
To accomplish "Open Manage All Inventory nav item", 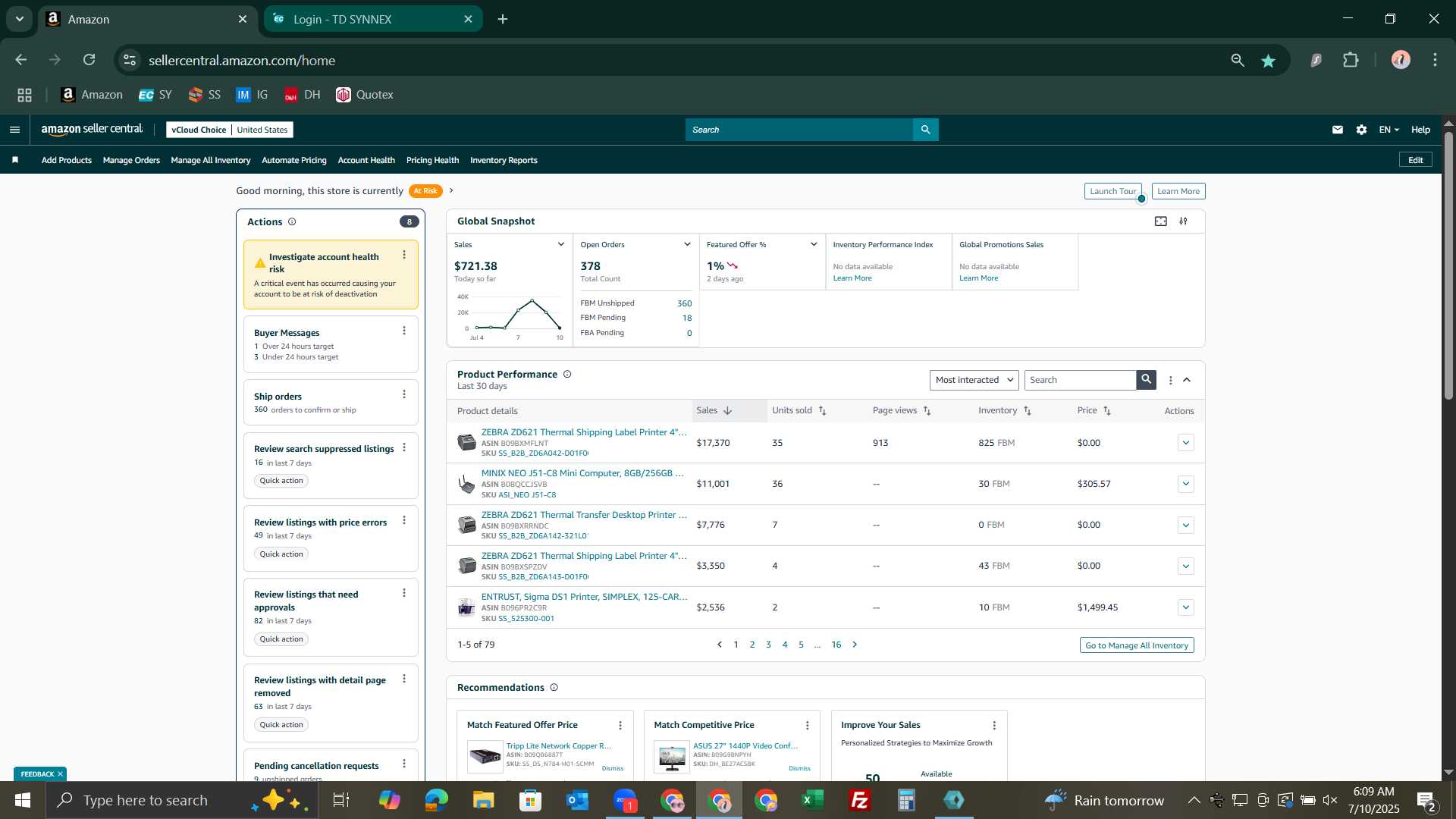I will point(211,160).
